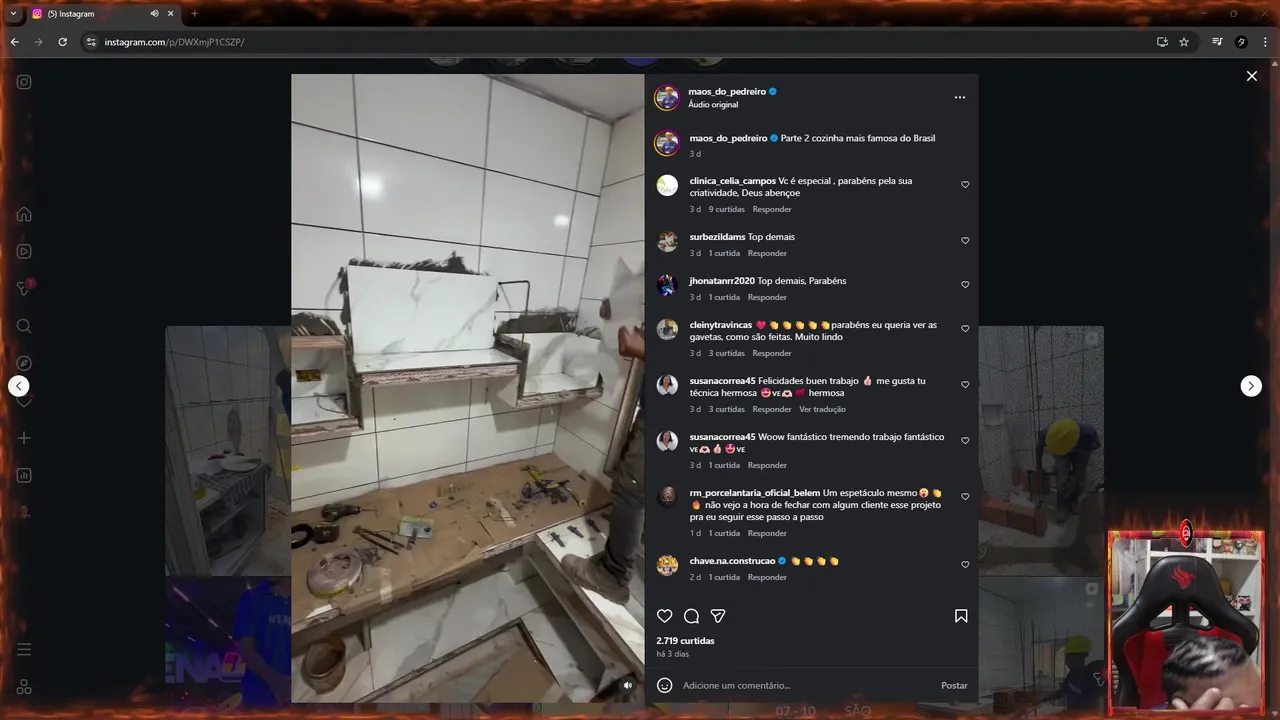Like the post with the heart icon
The height and width of the screenshot is (720, 1280).
(664, 616)
